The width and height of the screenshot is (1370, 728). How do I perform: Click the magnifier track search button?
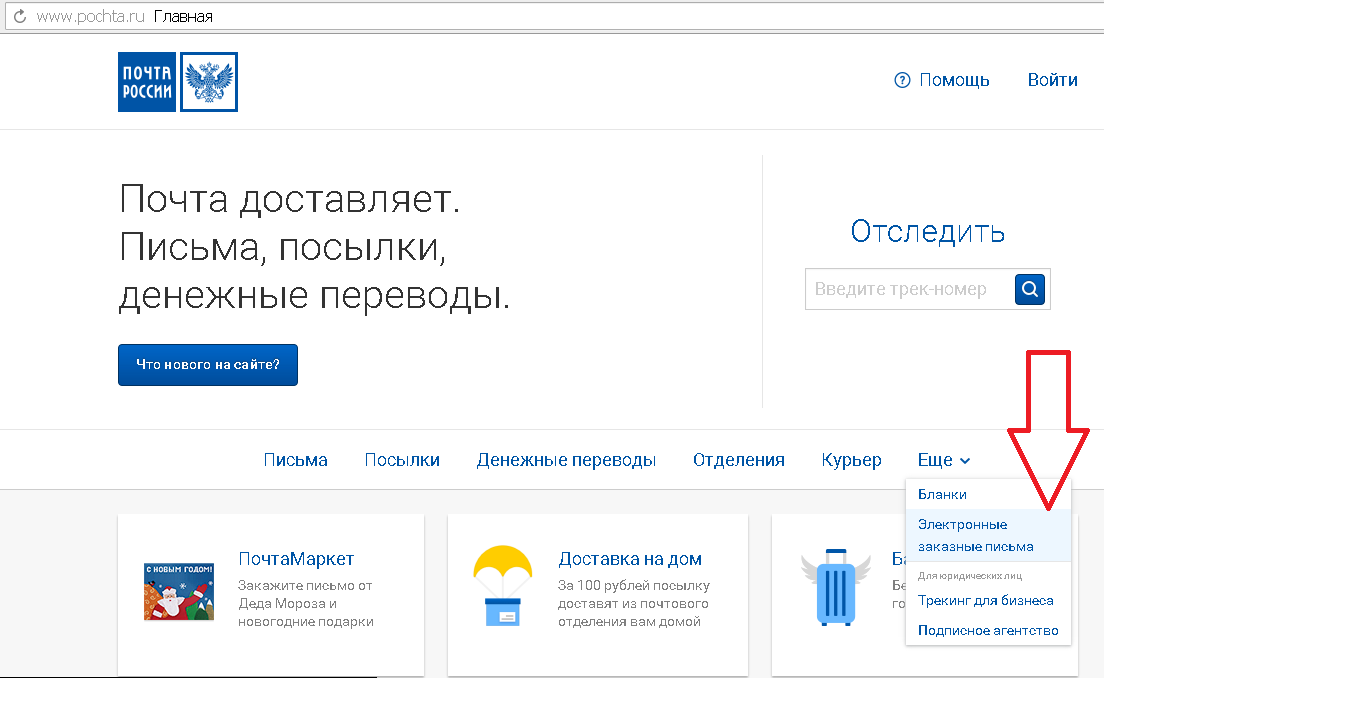(1030, 290)
